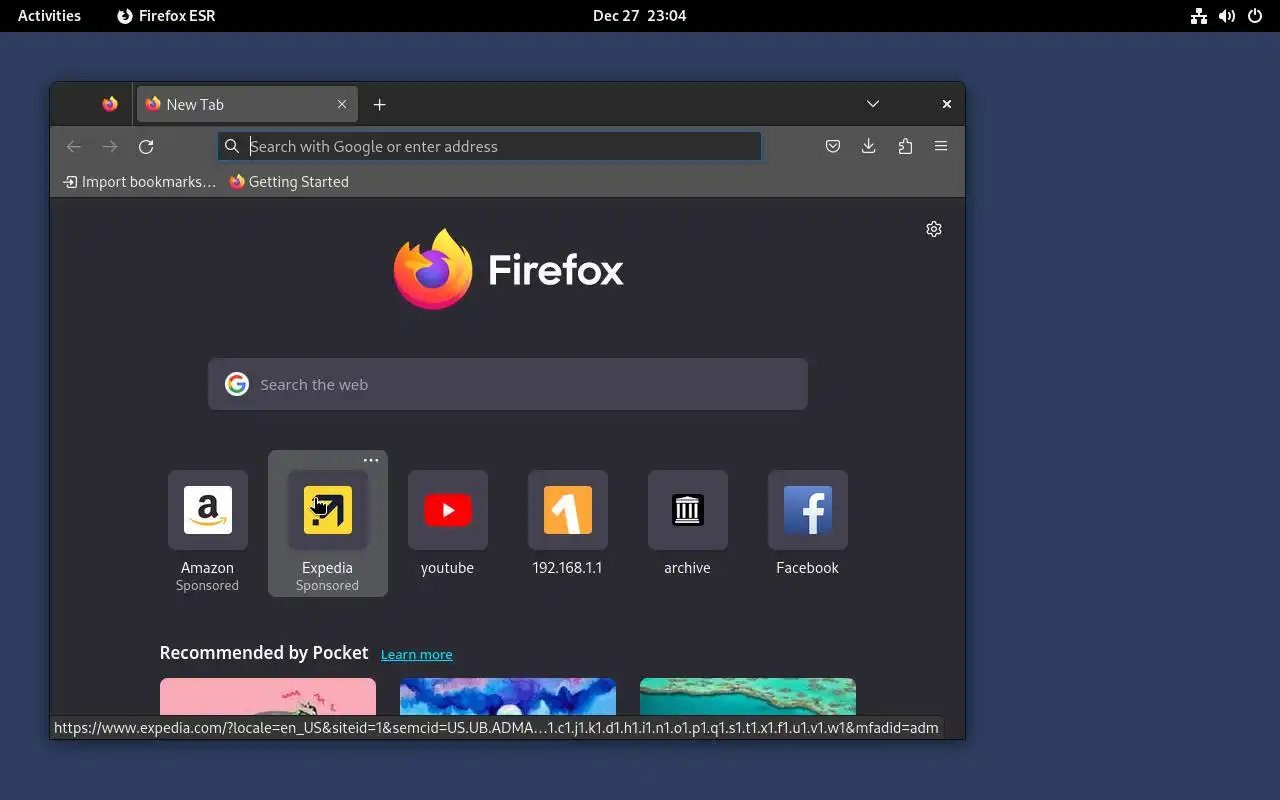Open the 192.168.1.1 shortcut tile
This screenshot has height=800, width=1280.
pyautogui.click(x=568, y=525)
